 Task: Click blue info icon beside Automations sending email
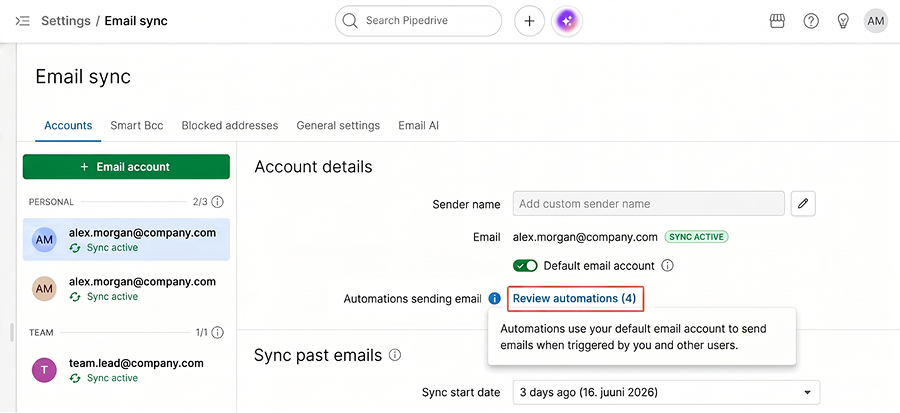click(x=494, y=298)
